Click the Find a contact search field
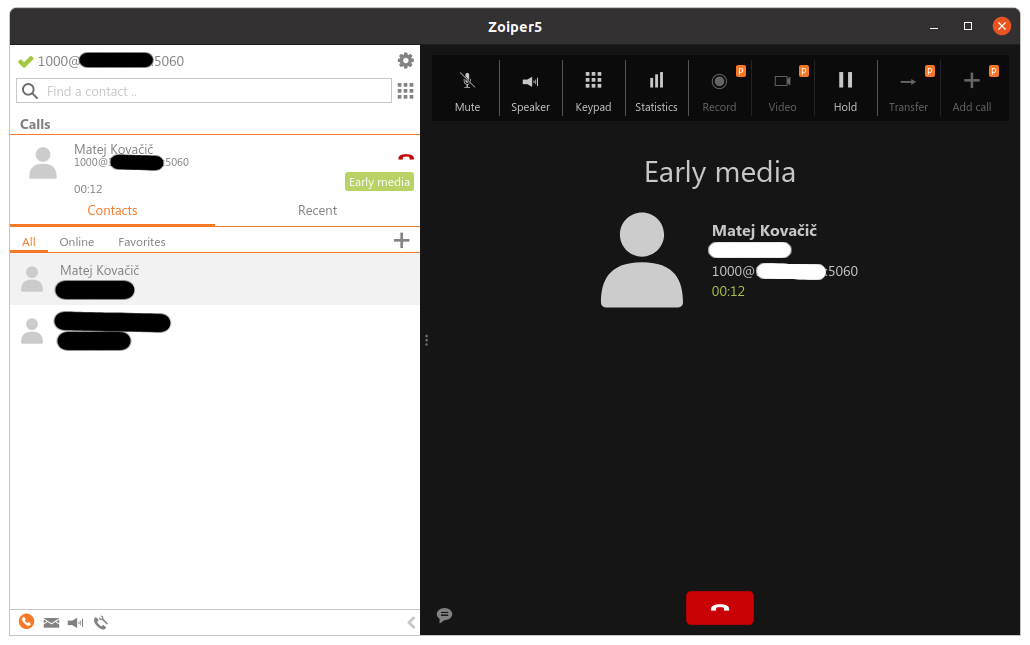Viewport: 1030px width, 645px height. click(203, 90)
